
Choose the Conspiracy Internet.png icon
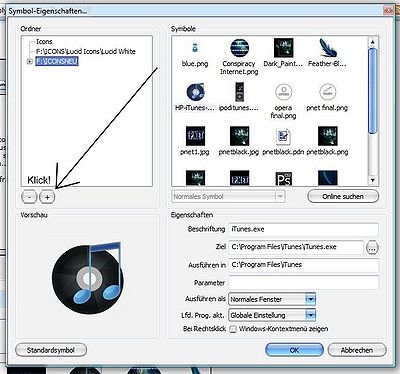coord(239,48)
